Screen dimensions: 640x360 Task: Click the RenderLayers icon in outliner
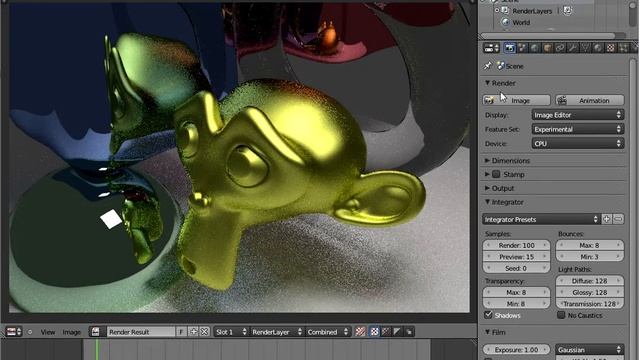[505, 11]
